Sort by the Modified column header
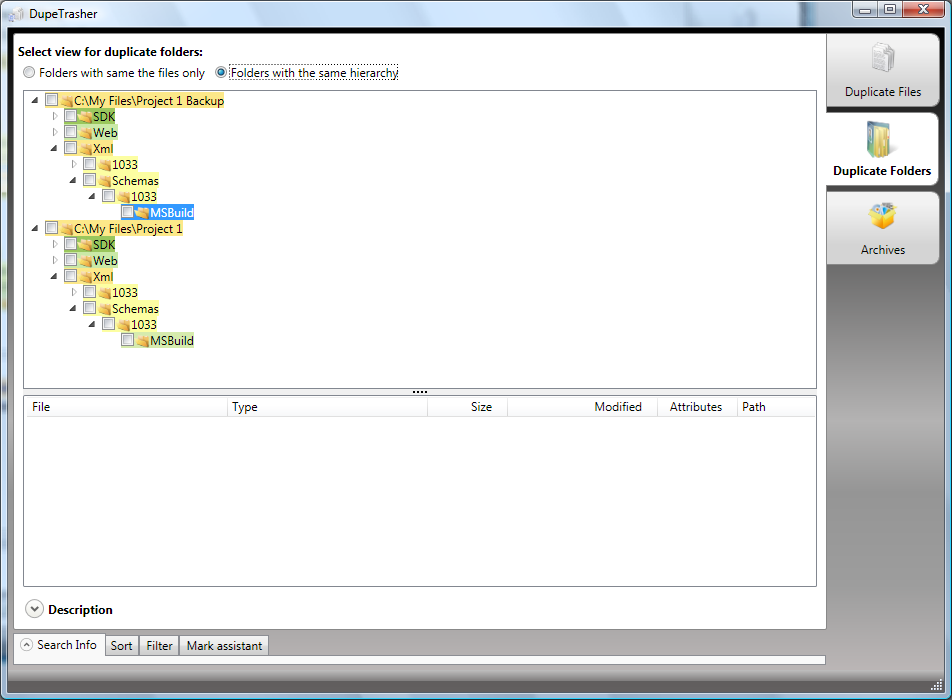The image size is (952, 700). [x=583, y=407]
